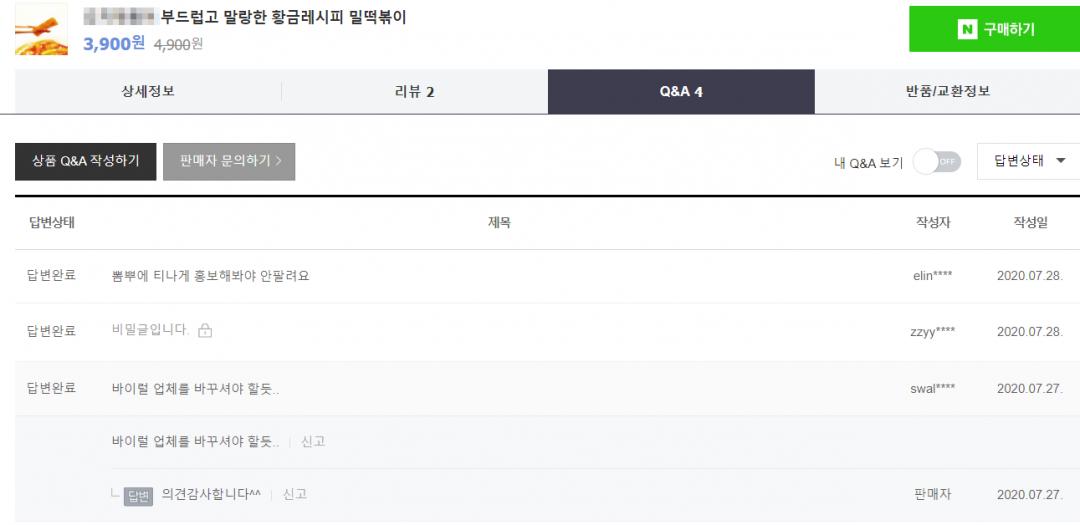1080x525 pixels.
Task: Report the expanded question via 신고
Action: 313,442
